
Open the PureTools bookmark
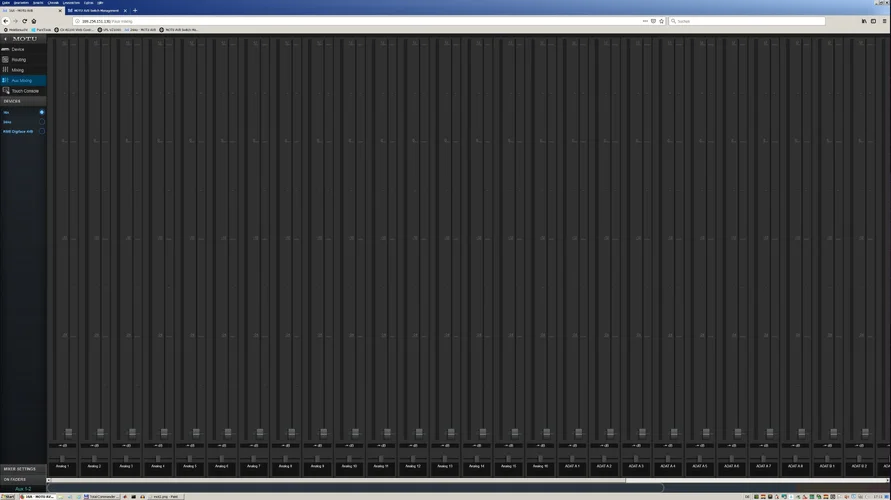pyautogui.click(x=41, y=30)
